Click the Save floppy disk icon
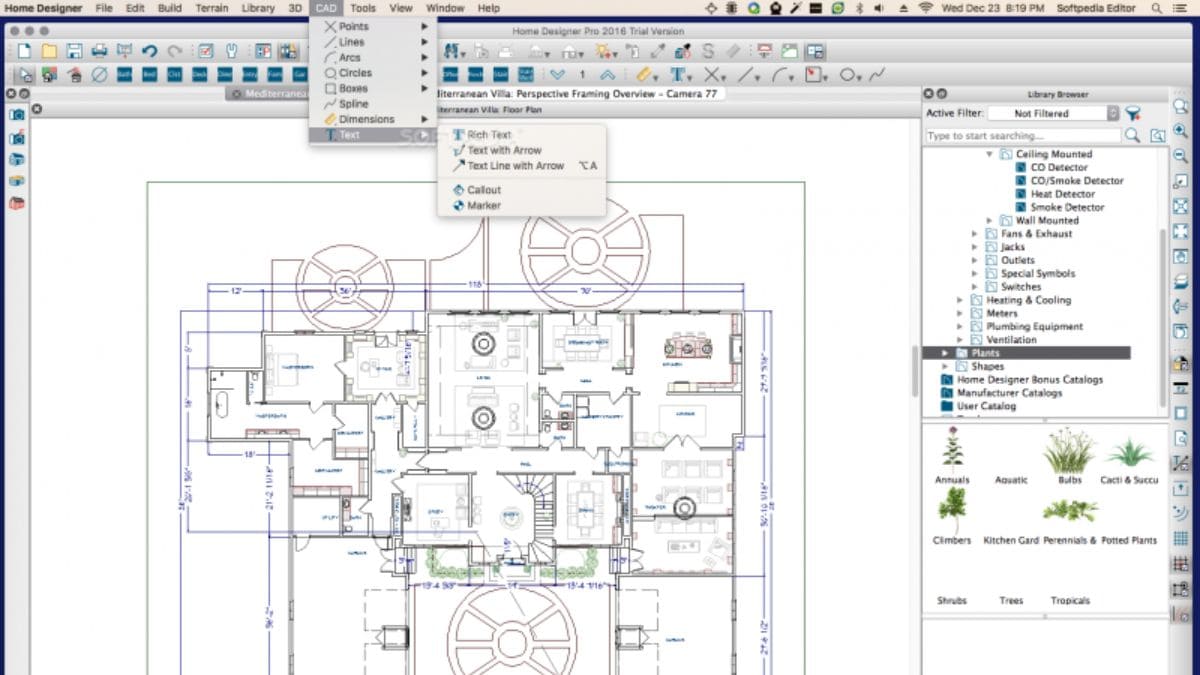This screenshot has height=675, width=1200. pos(75,51)
